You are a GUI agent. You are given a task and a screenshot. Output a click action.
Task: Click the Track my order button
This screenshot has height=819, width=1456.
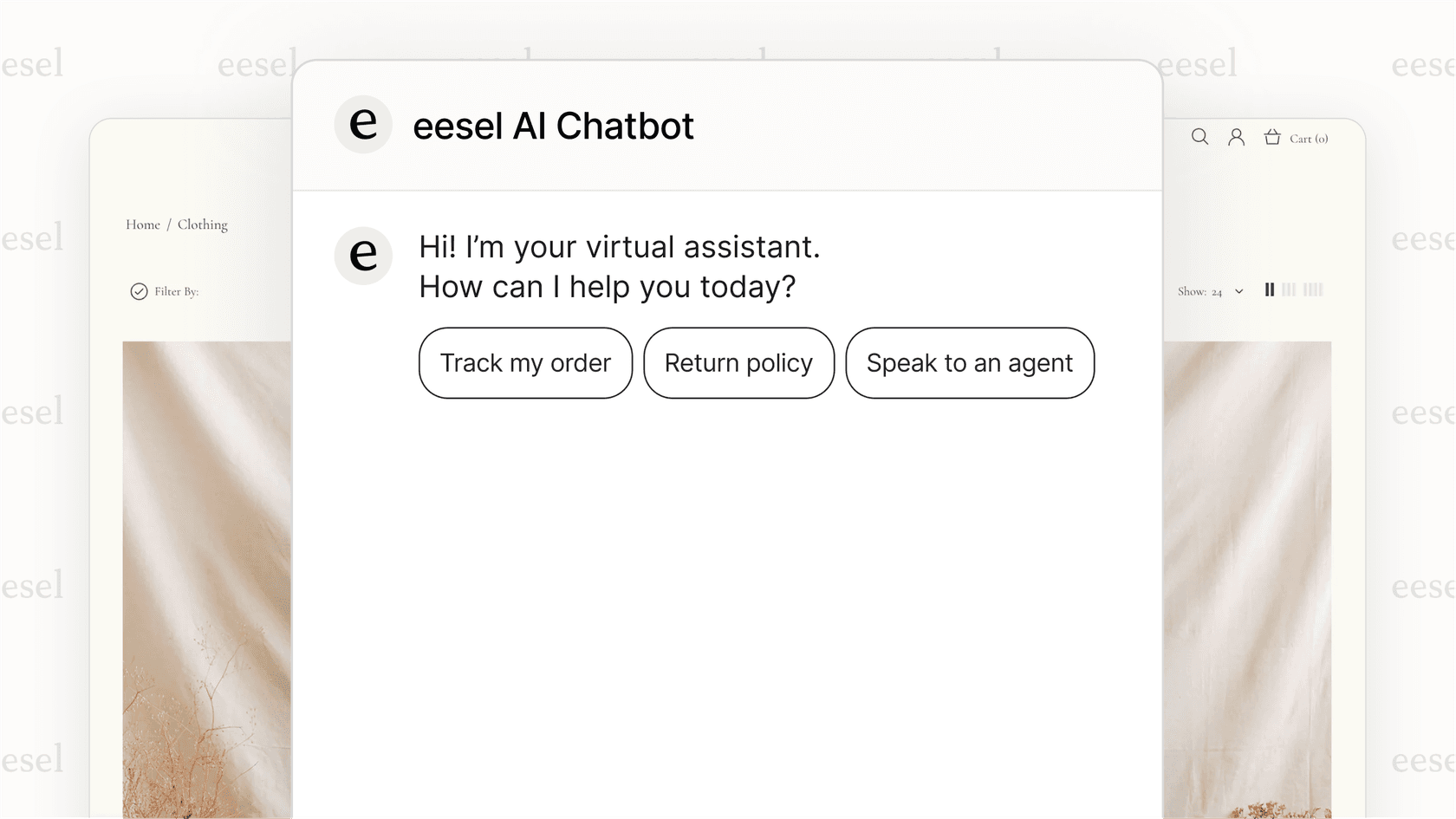[525, 363]
